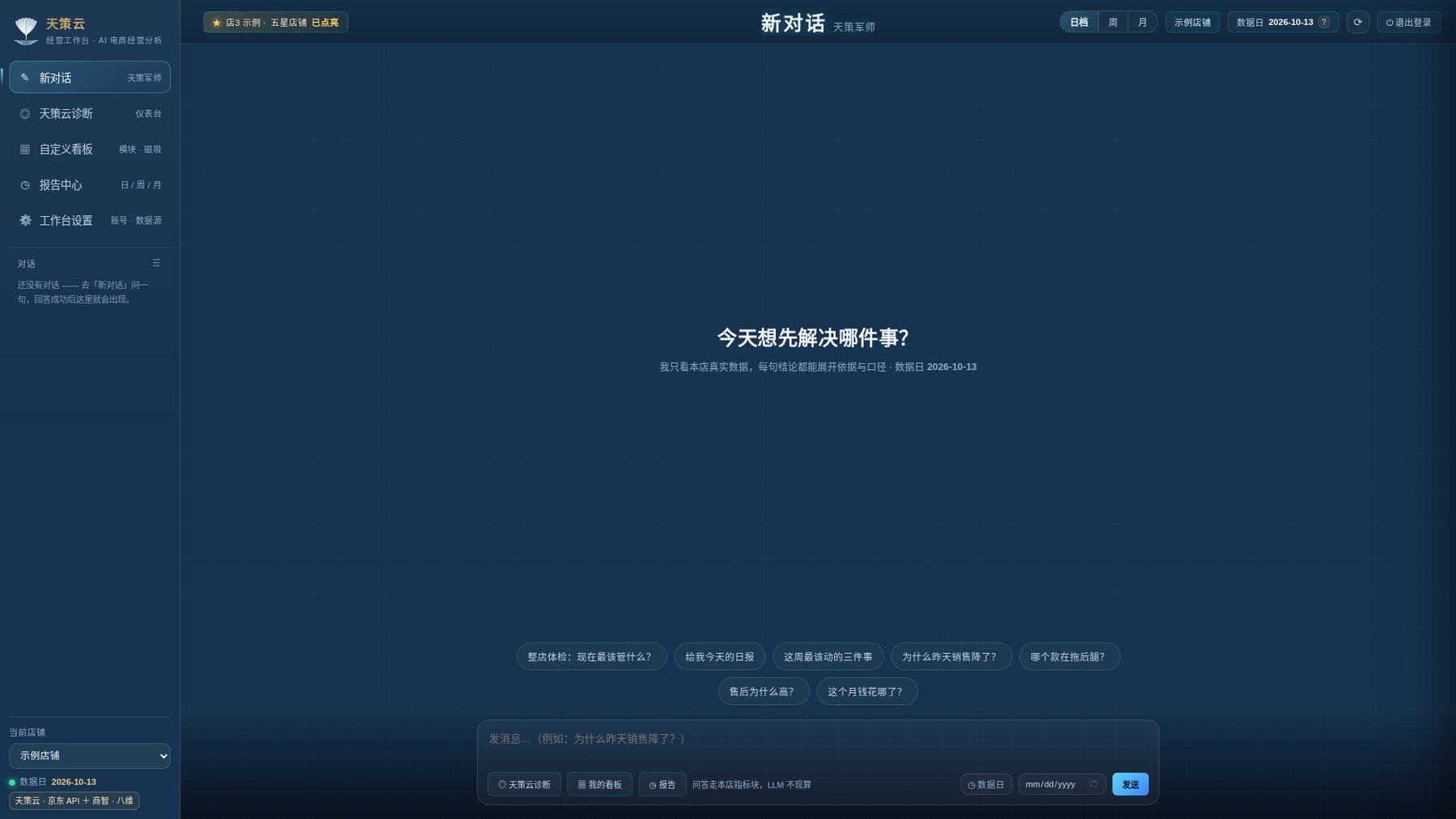Click the 店3 示例 · 五星店铺 badge

pyautogui.click(x=275, y=23)
